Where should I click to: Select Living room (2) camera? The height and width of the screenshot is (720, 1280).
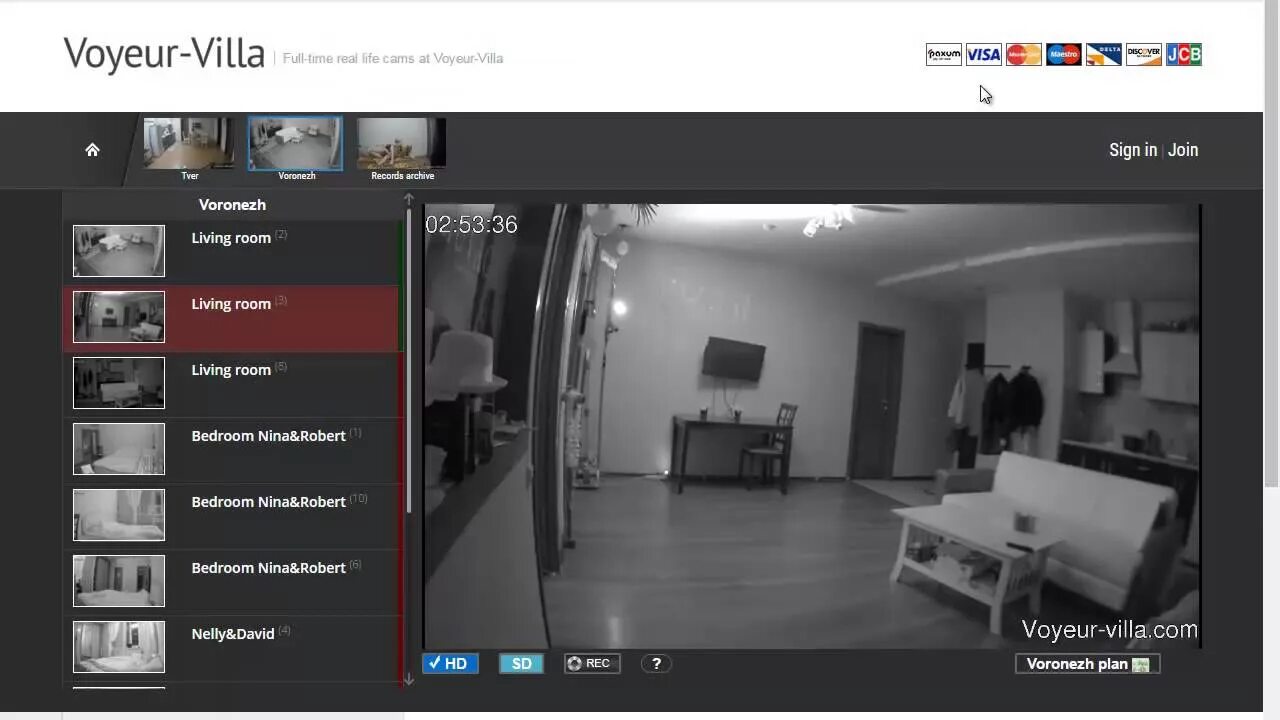[231, 251]
